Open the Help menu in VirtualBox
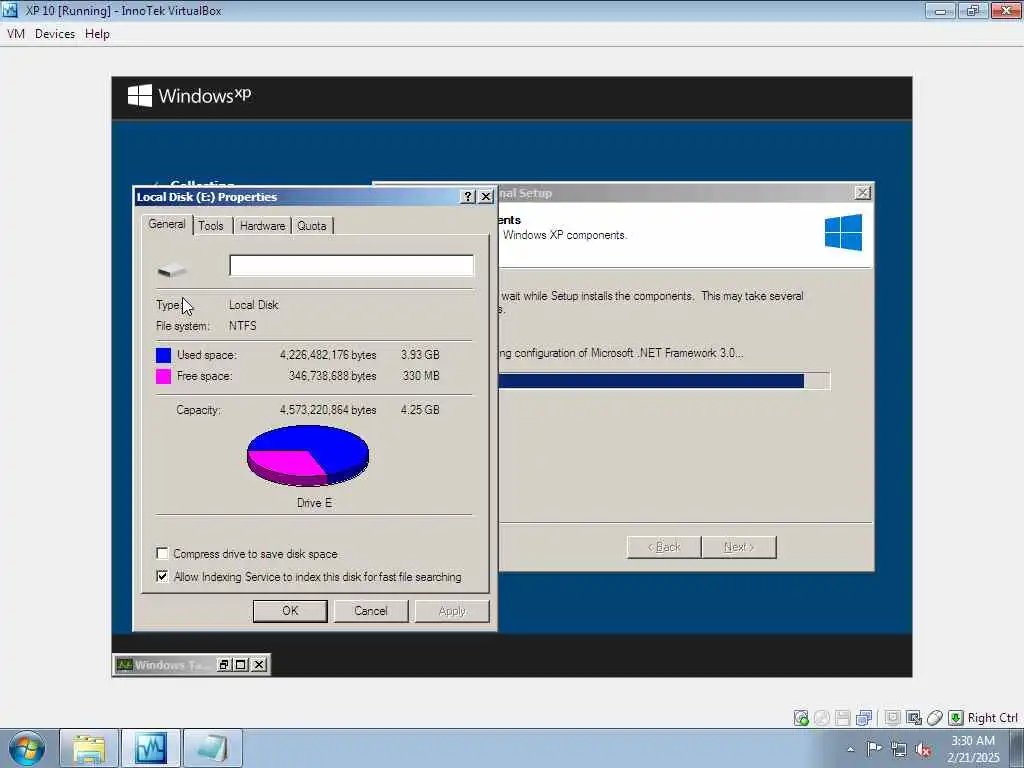The width and height of the screenshot is (1024, 768). pos(97,34)
